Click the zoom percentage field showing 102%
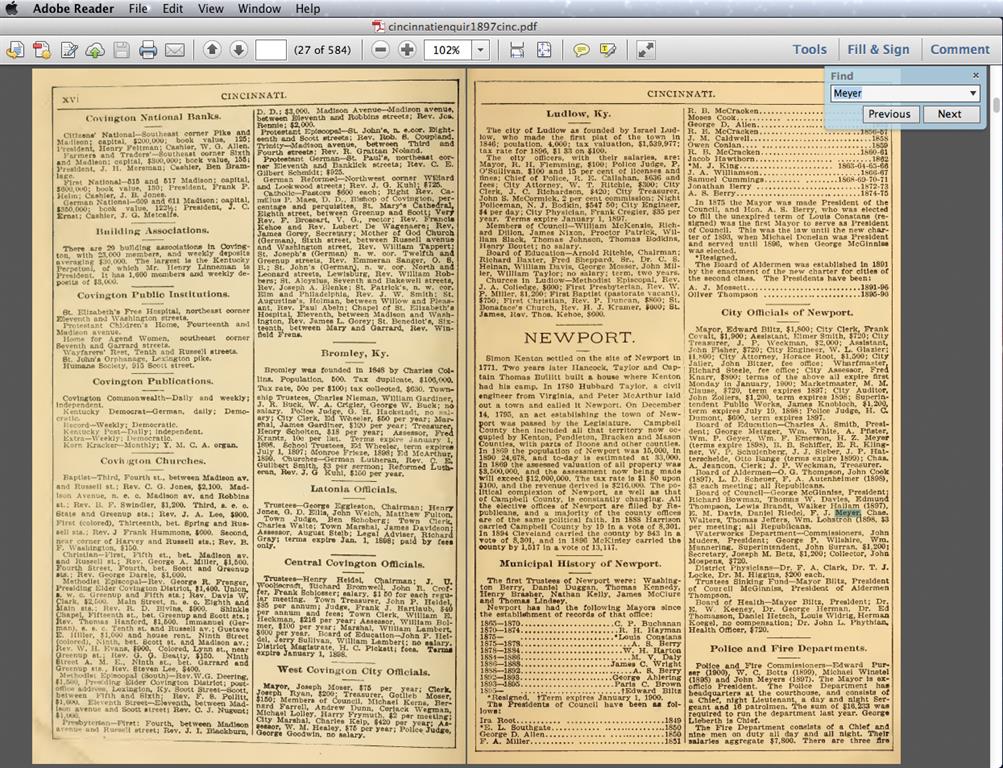1003x768 pixels. point(448,49)
